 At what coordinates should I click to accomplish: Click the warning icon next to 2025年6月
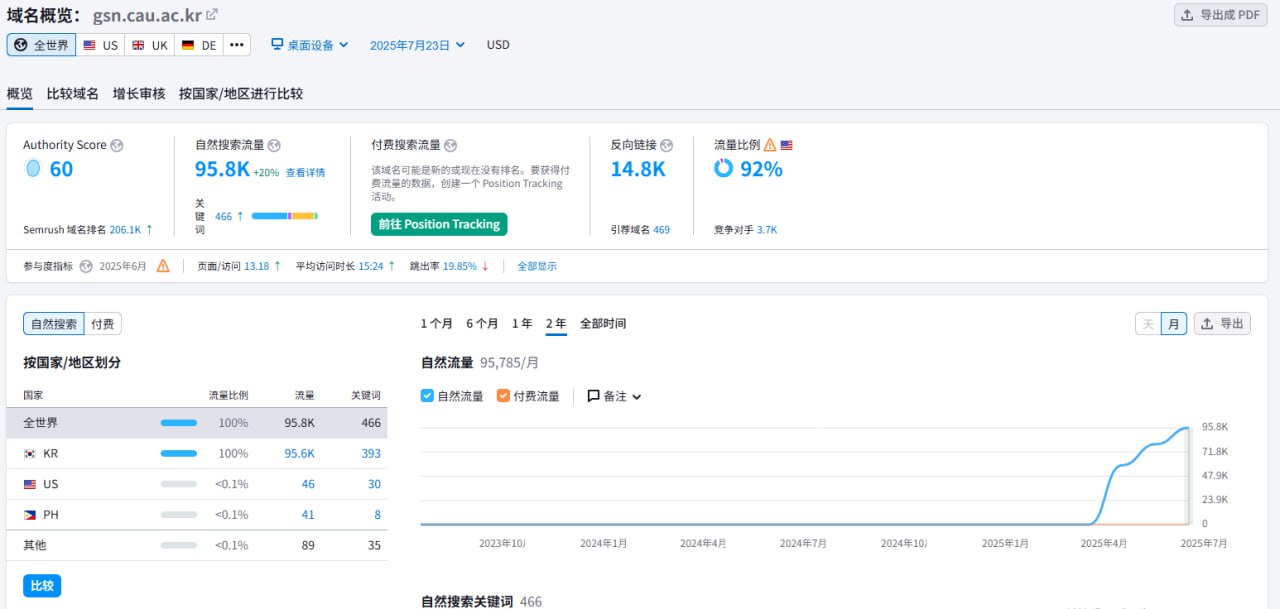point(163,266)
